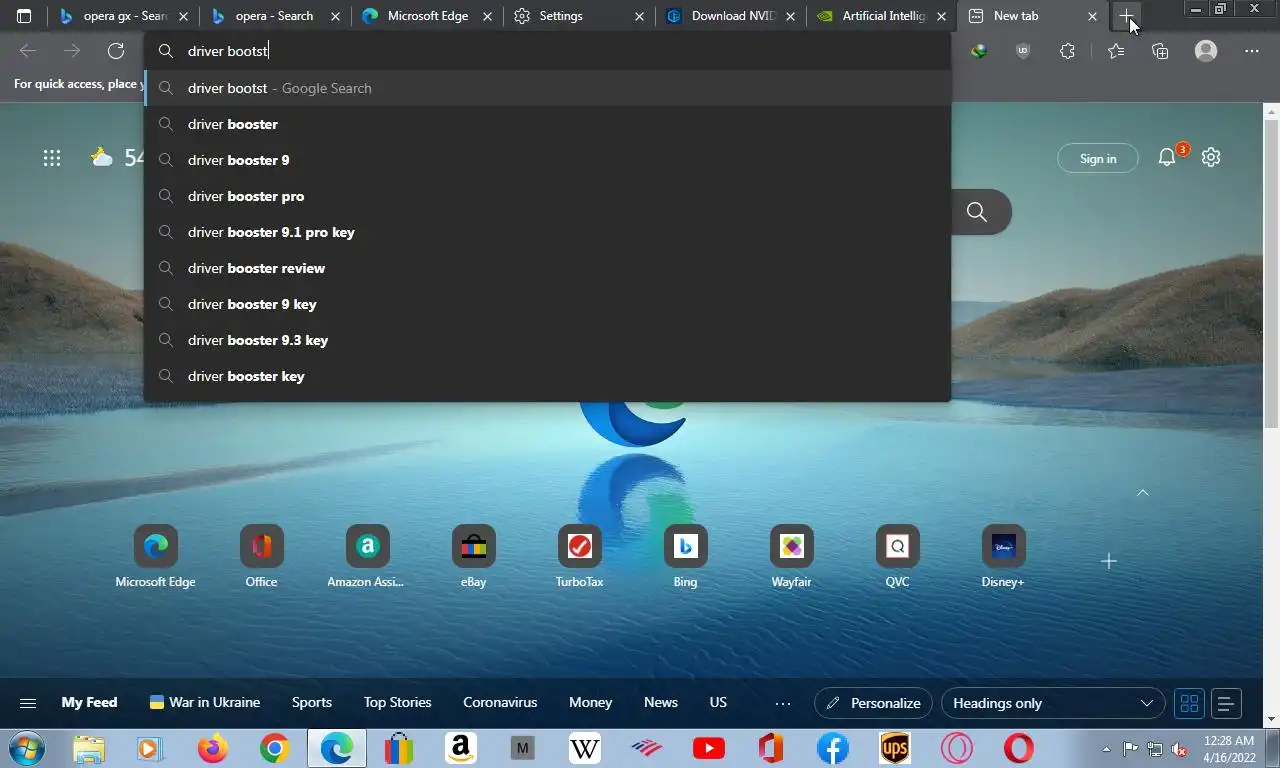Image resolution: width=1280 pixels, height=768 pixels.
Task: Open My Feed section
Action: point(89,702)
